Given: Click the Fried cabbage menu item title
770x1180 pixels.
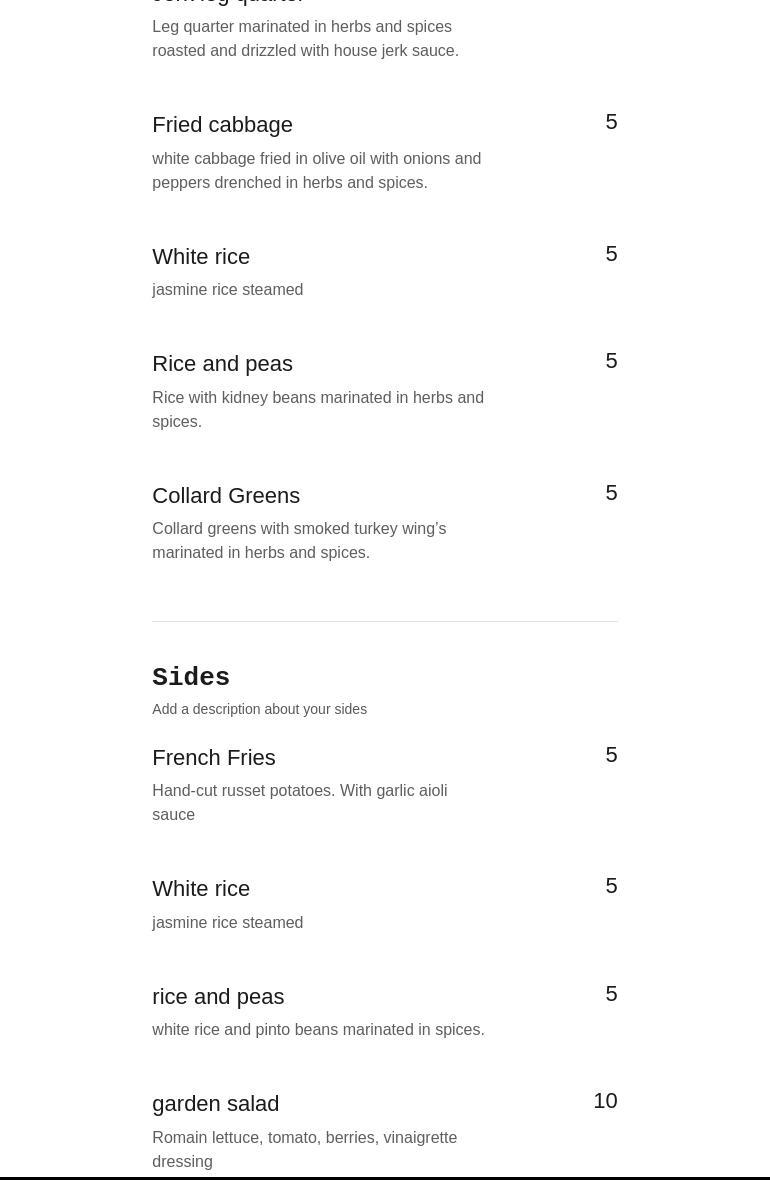Looking at the screenshot, I should click(x=222, y=125).
